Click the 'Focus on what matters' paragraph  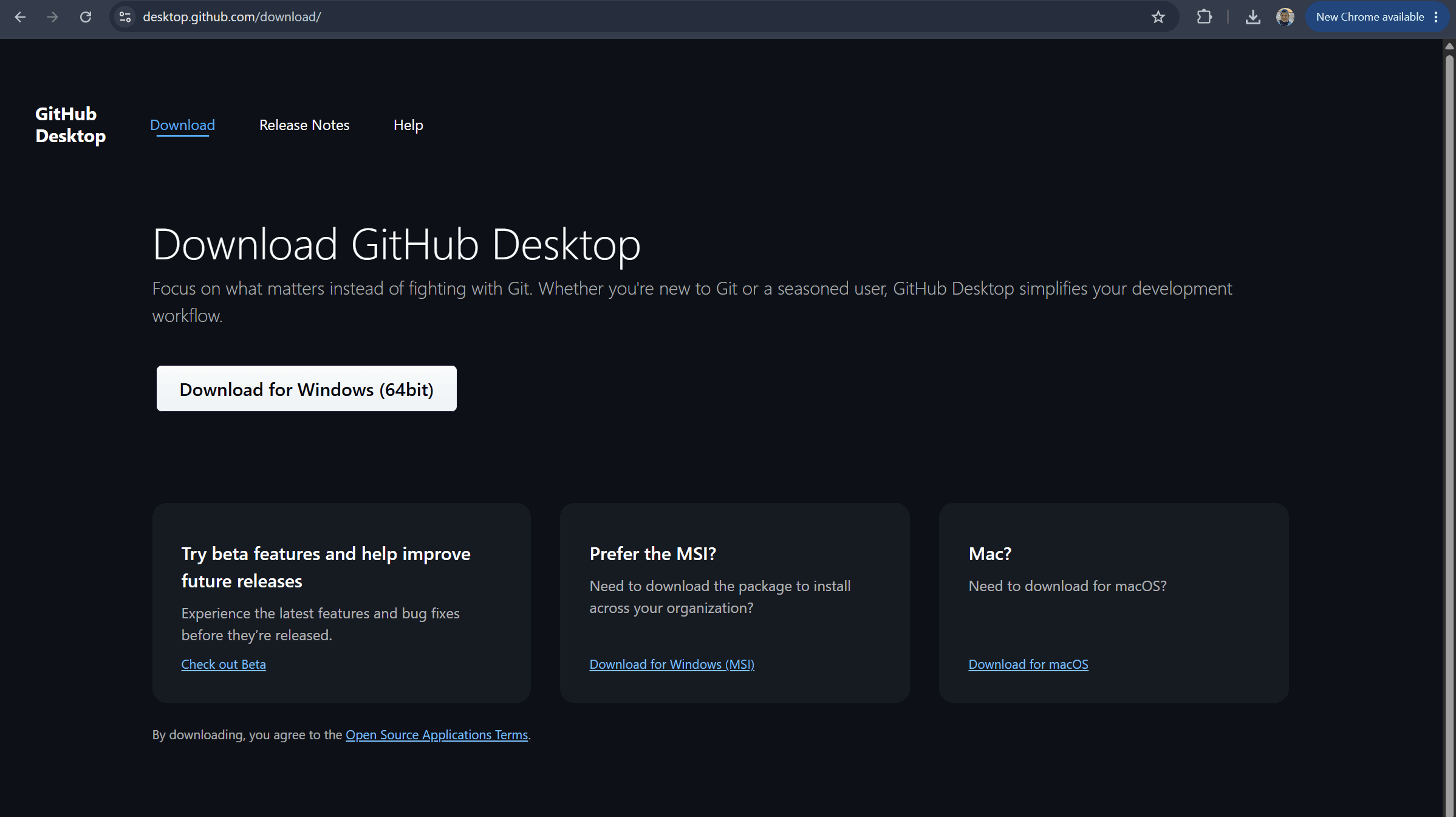tap(692, 301)
